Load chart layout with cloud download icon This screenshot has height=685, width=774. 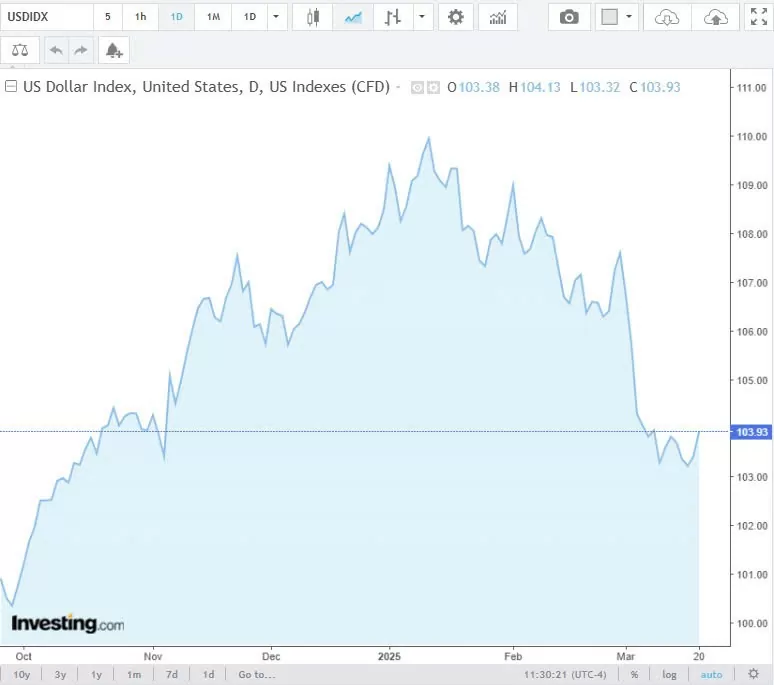pyautogui.click(x=666, y=17)
